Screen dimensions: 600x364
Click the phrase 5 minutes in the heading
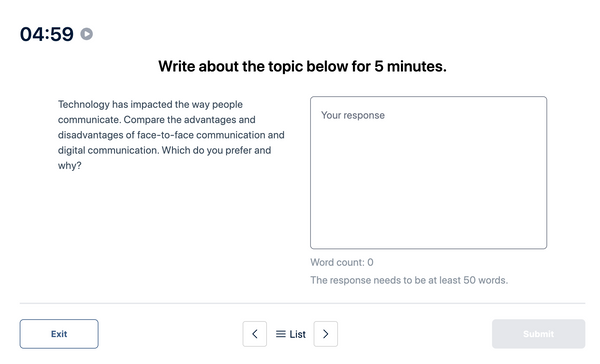point(410,66)
